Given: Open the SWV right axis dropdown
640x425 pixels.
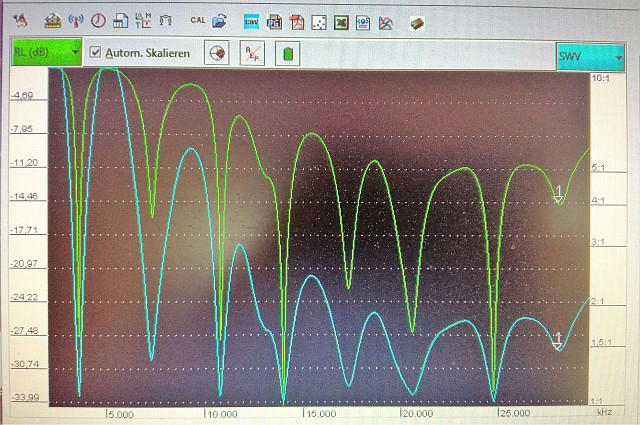Looking at the screenshot, I should click(x=590, y=57).
